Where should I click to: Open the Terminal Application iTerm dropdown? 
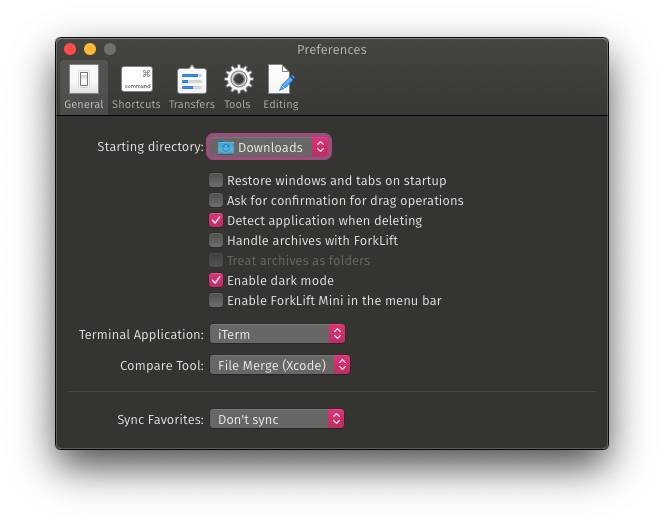coord(277,334)
